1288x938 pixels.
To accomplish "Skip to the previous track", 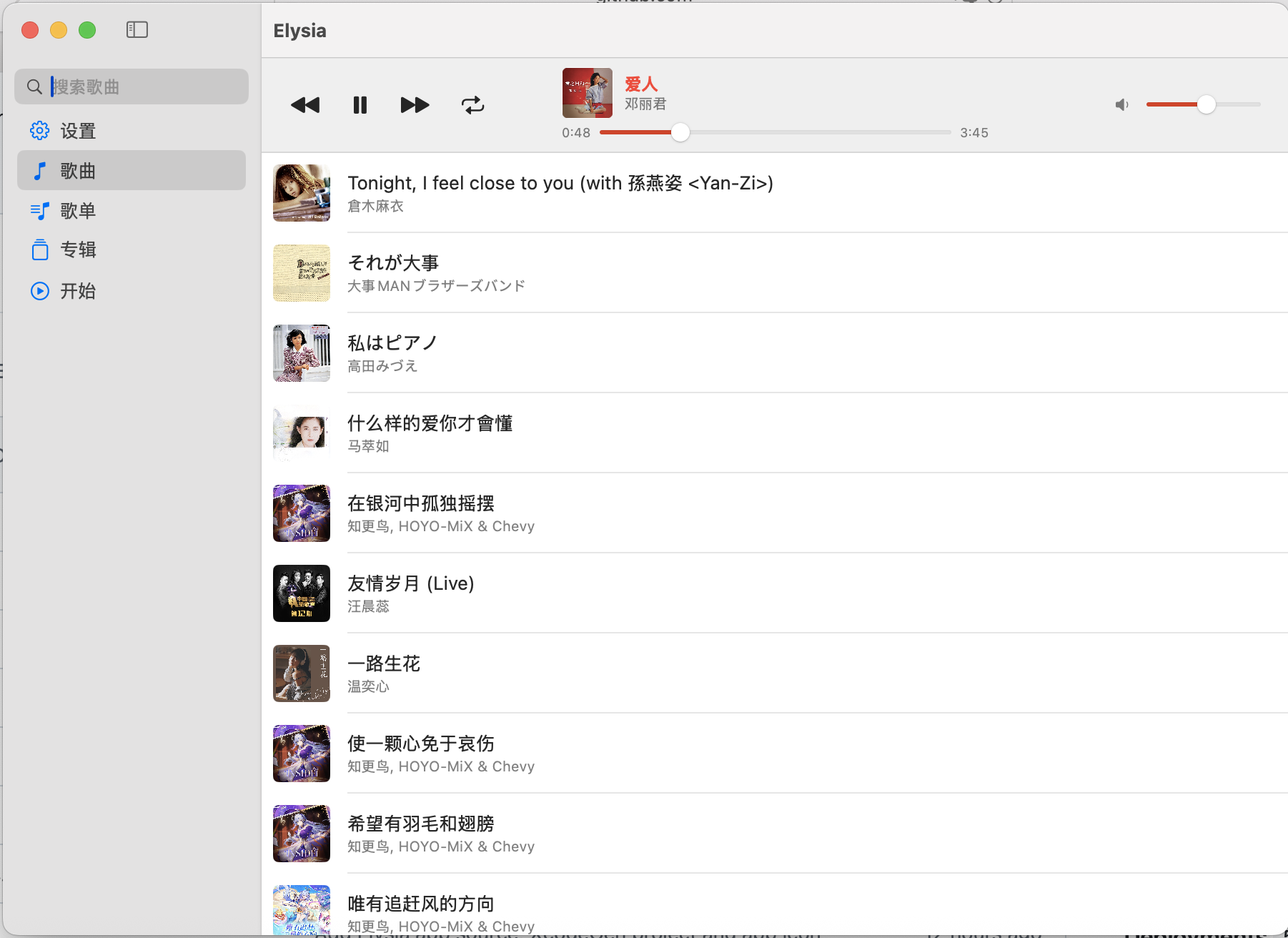I will click(x=305, y=105).
